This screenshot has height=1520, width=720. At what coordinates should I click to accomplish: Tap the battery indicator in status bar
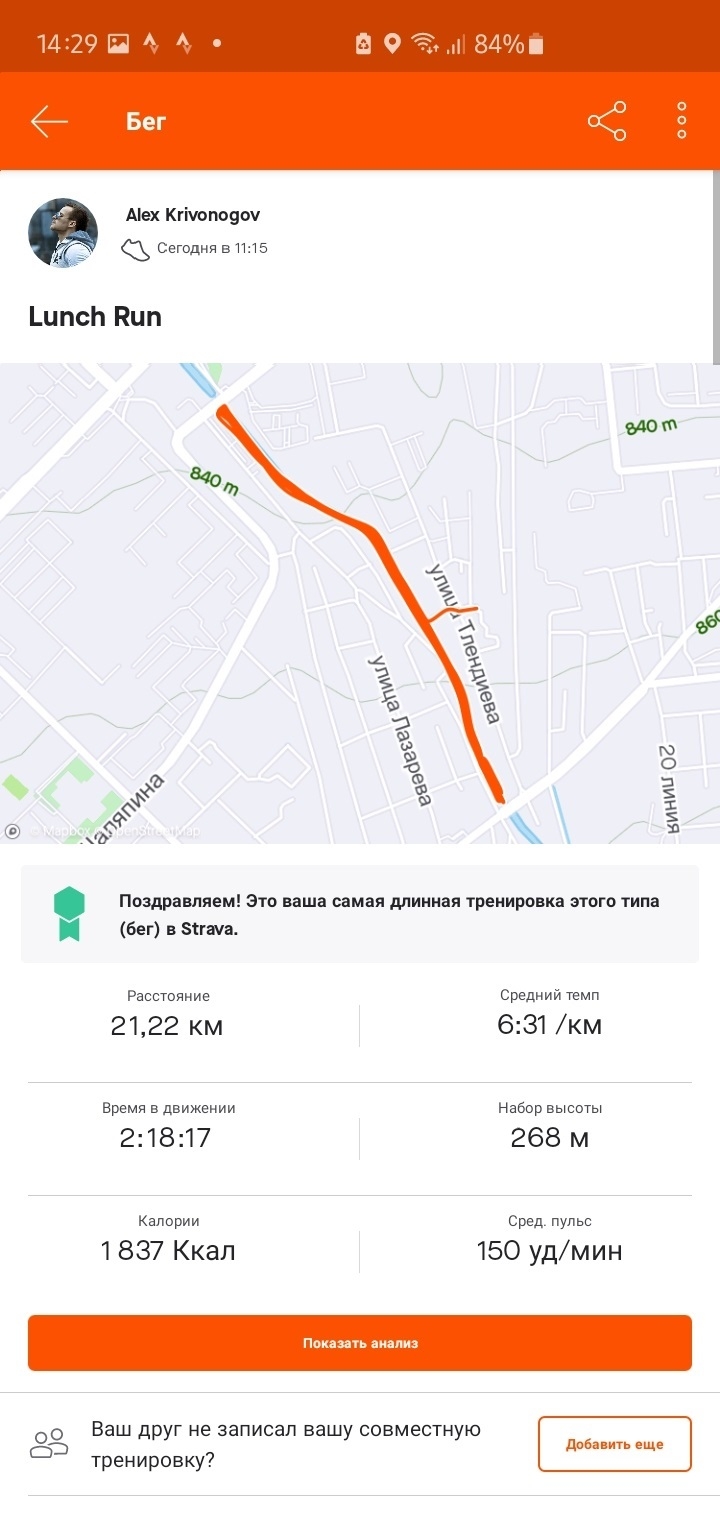(x=537, y=44)
